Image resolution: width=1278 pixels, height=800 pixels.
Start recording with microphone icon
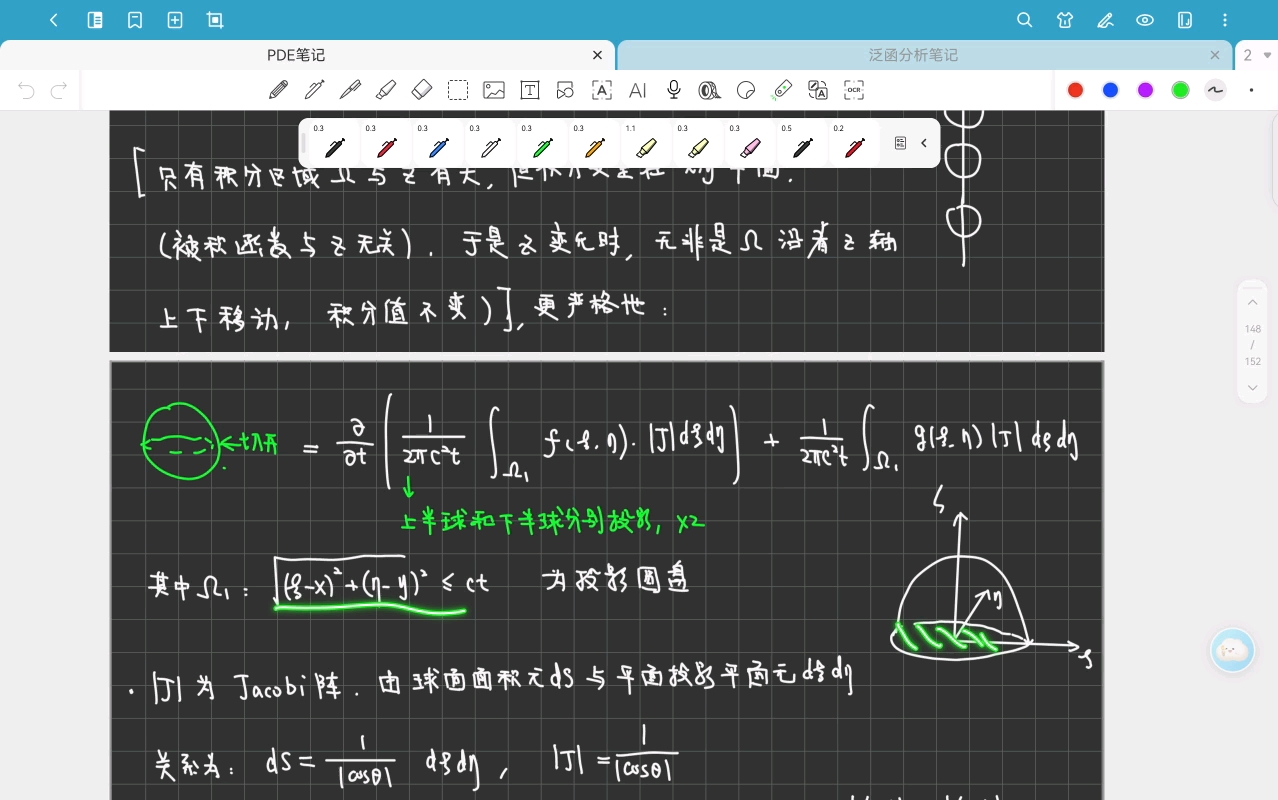pyautogui.click(x=674, y=90)
